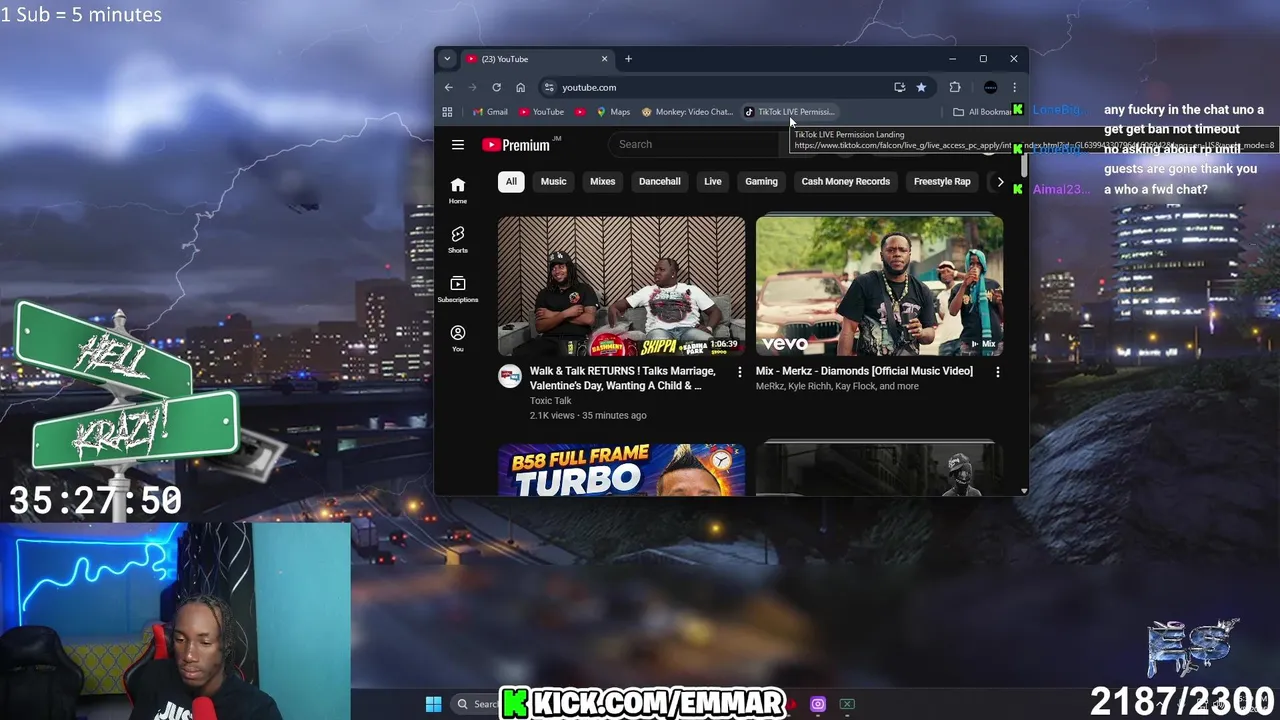This screenshot has width=1280, height=720.
Task: Click the Chrome home button
Action: [520, 87]
